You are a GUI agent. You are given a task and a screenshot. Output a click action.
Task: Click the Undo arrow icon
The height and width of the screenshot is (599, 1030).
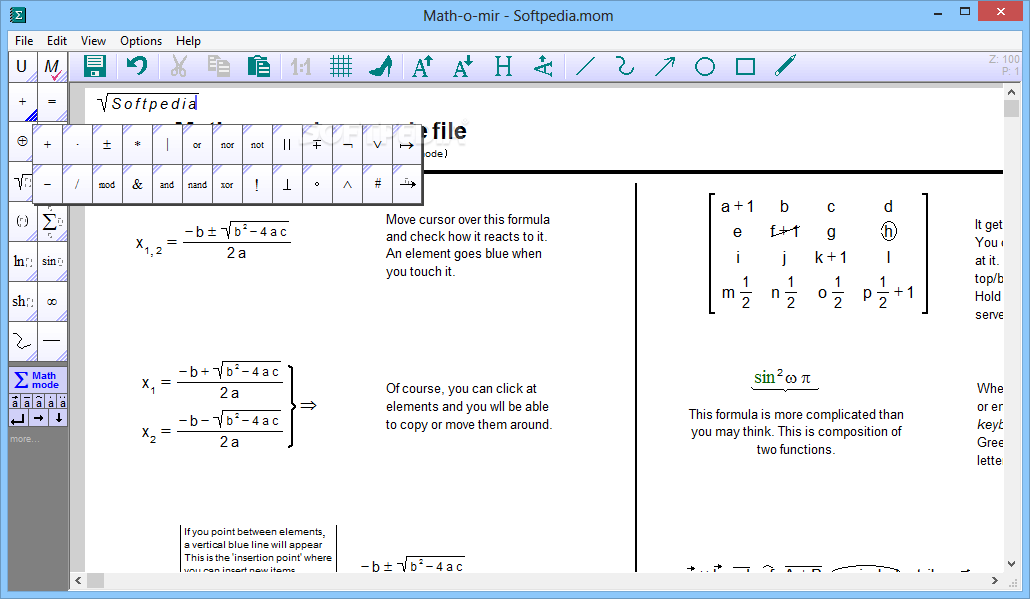pos(137,66)
